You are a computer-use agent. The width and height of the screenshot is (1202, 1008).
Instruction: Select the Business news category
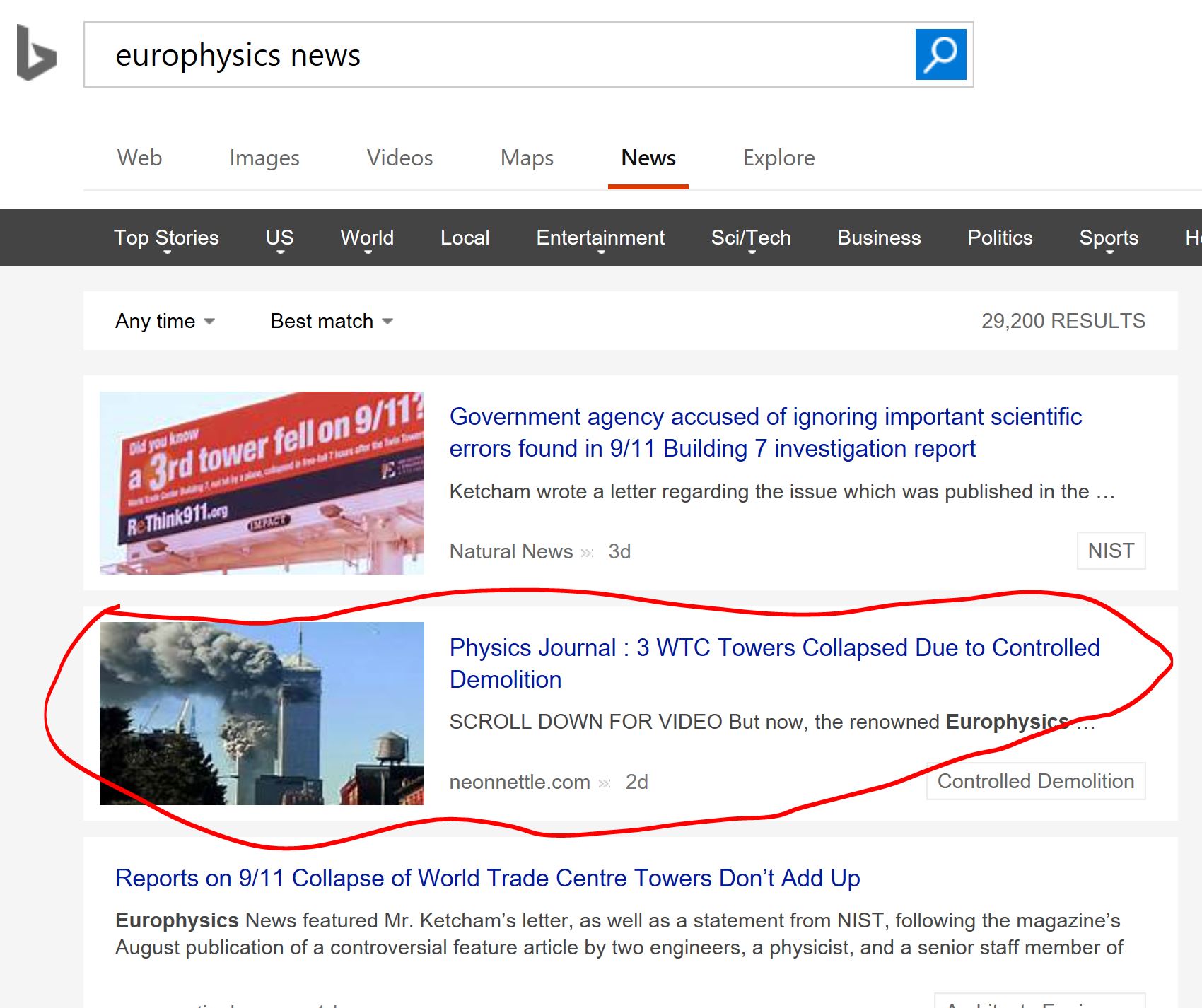pyautogui.click(x=879, y=238)
